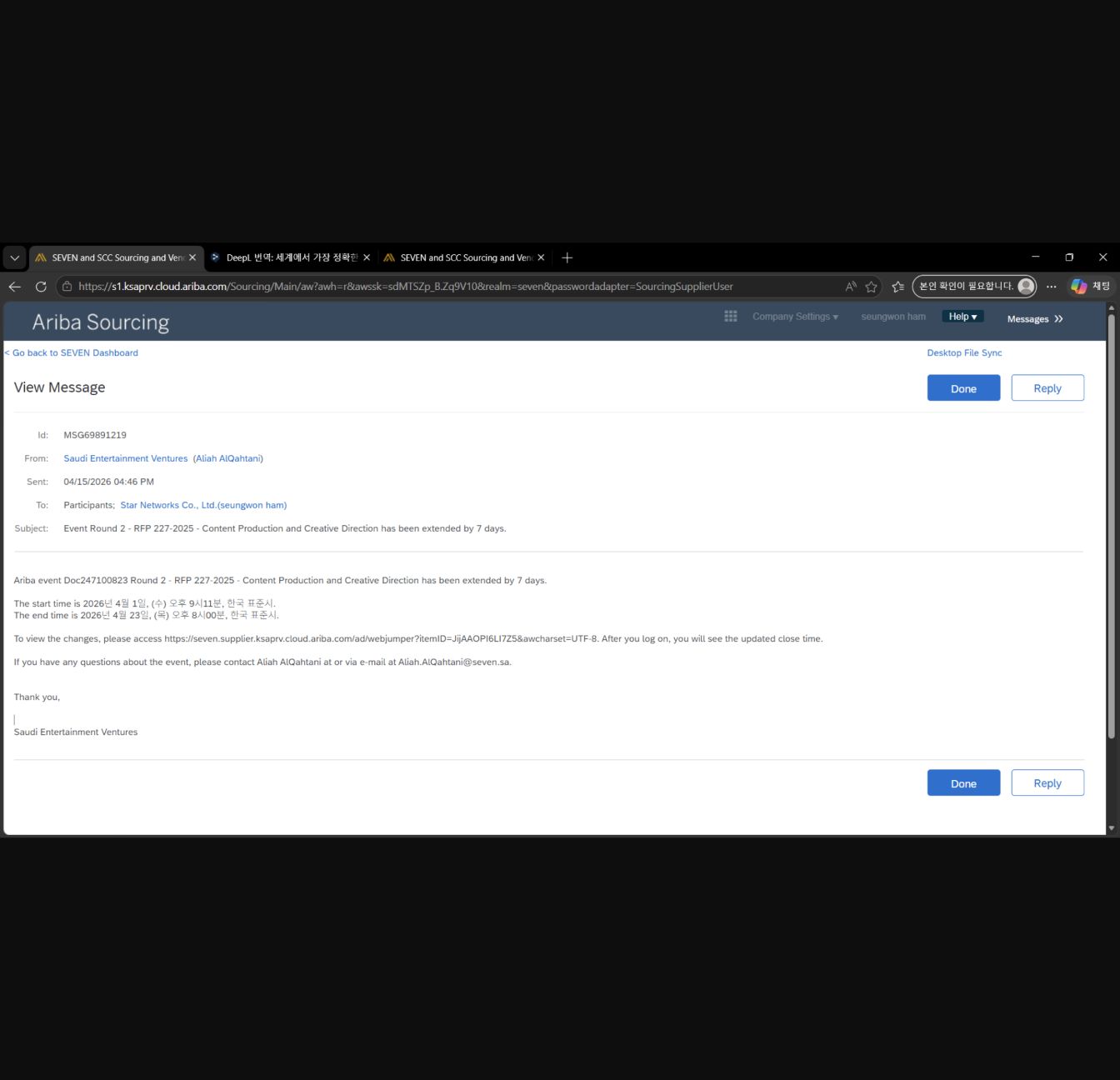
Task: Click the message ID MSG69891219
Action: tap(95, 436)
